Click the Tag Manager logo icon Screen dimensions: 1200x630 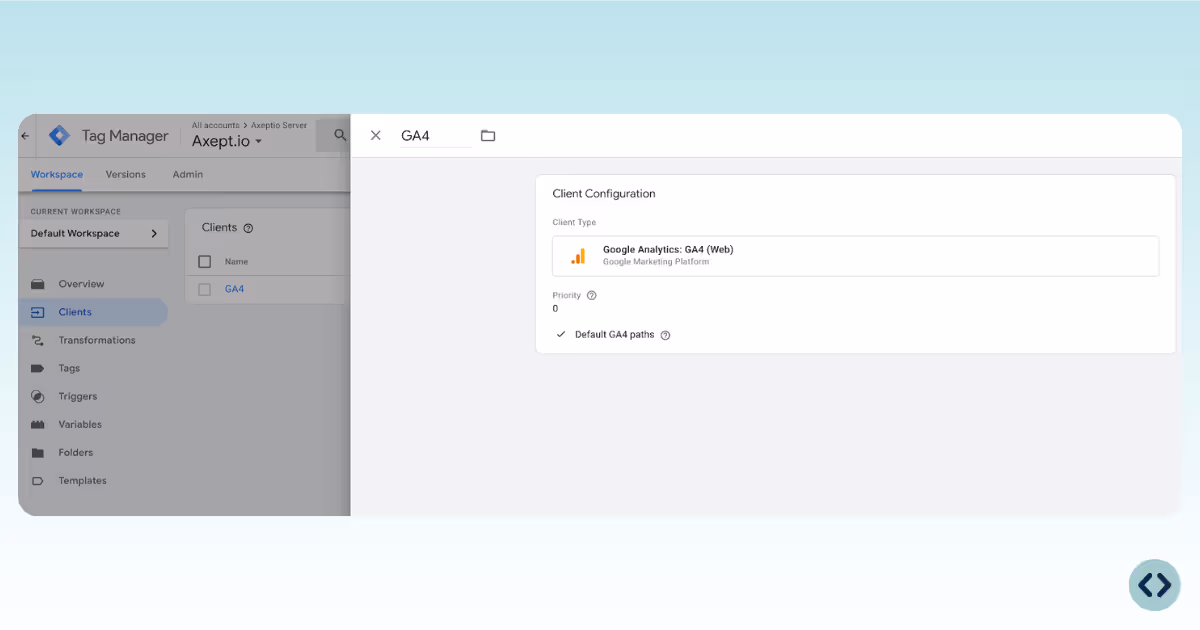pos(60,135)
